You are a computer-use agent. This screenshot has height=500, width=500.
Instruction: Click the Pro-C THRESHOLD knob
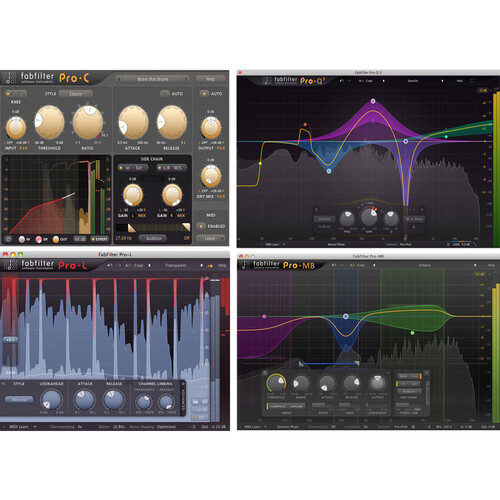tap(49, 123)
